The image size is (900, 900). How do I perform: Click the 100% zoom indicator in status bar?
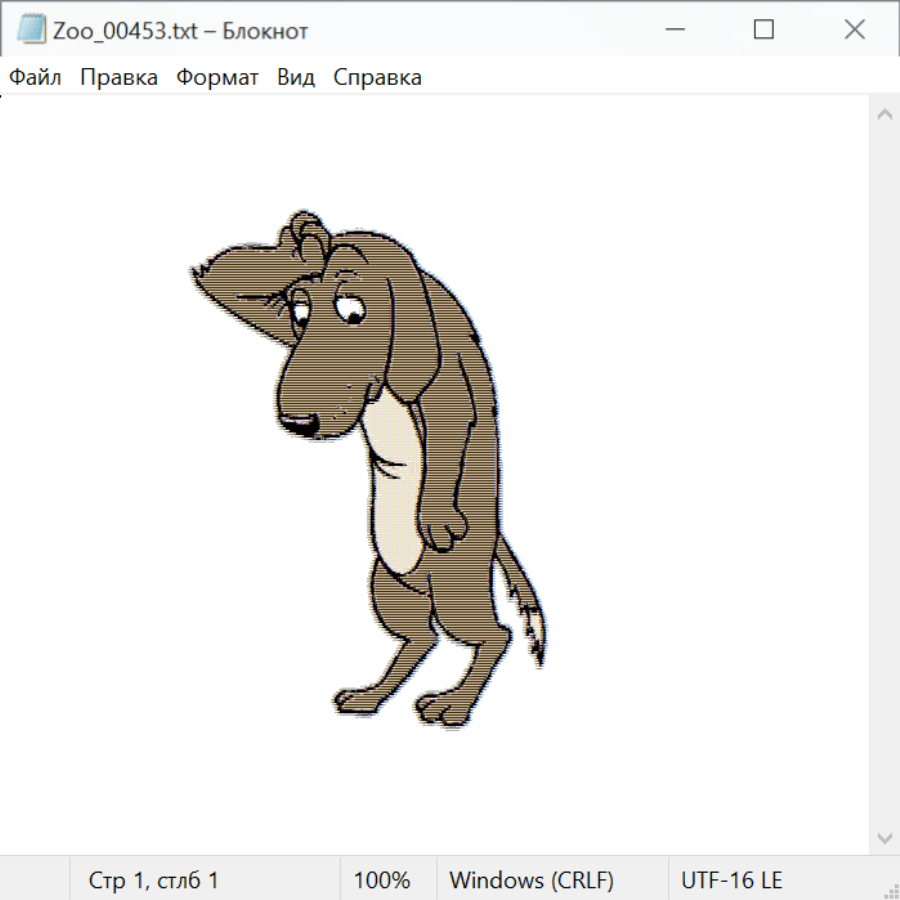pyautogui.click(x=382, y=881)
